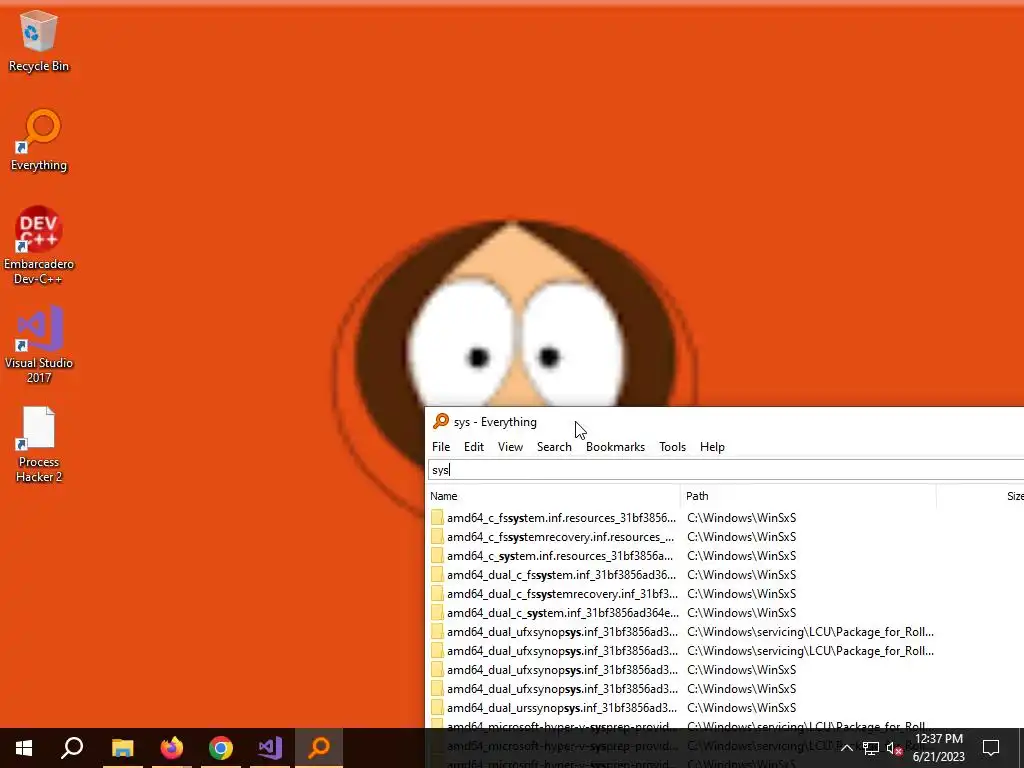Click the Everything window title icon
The height and width of the screenshot is (768, 1024).
click(x=441, y=421)
